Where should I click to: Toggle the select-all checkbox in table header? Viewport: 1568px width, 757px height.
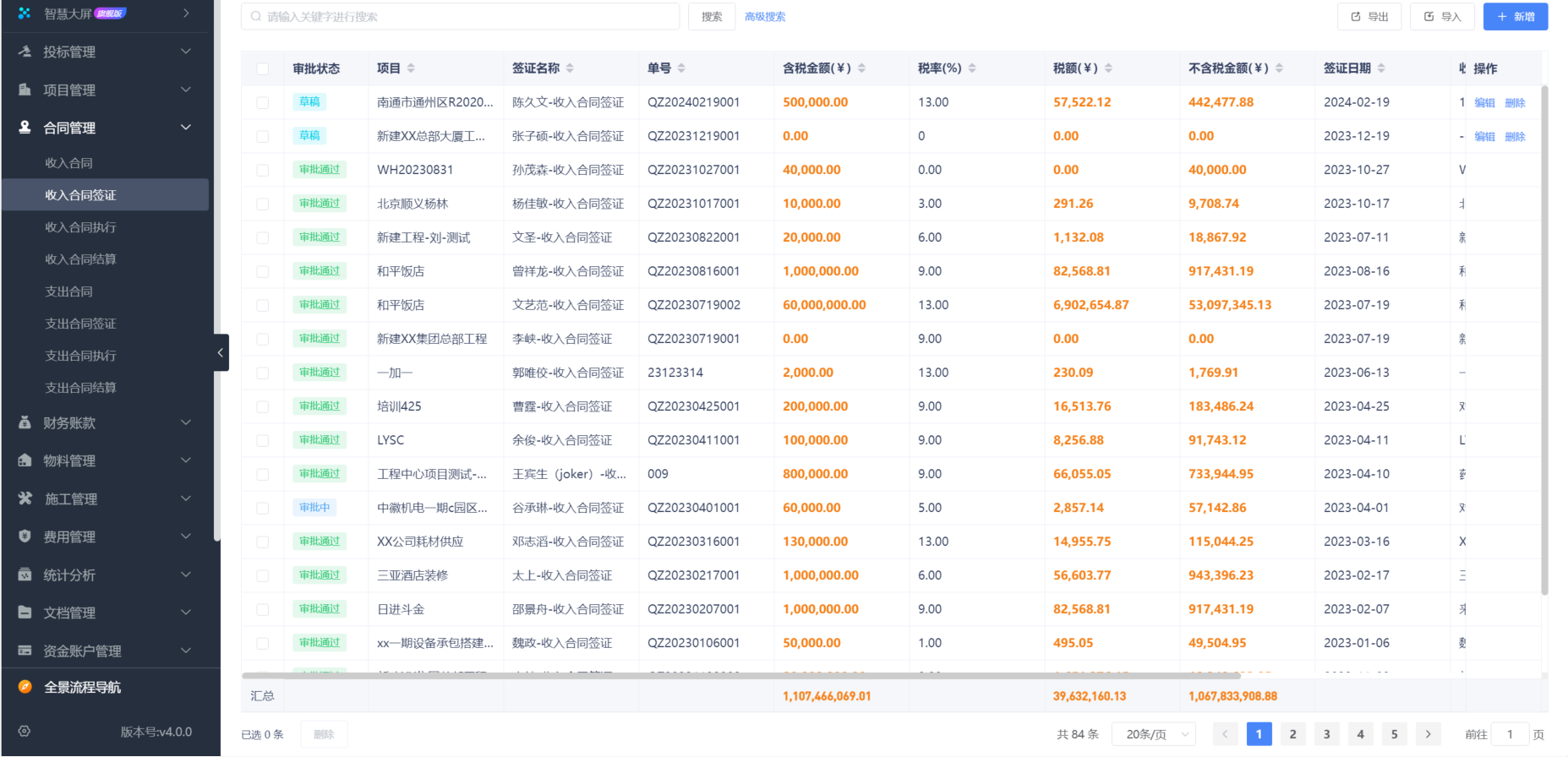pos(263,68)
